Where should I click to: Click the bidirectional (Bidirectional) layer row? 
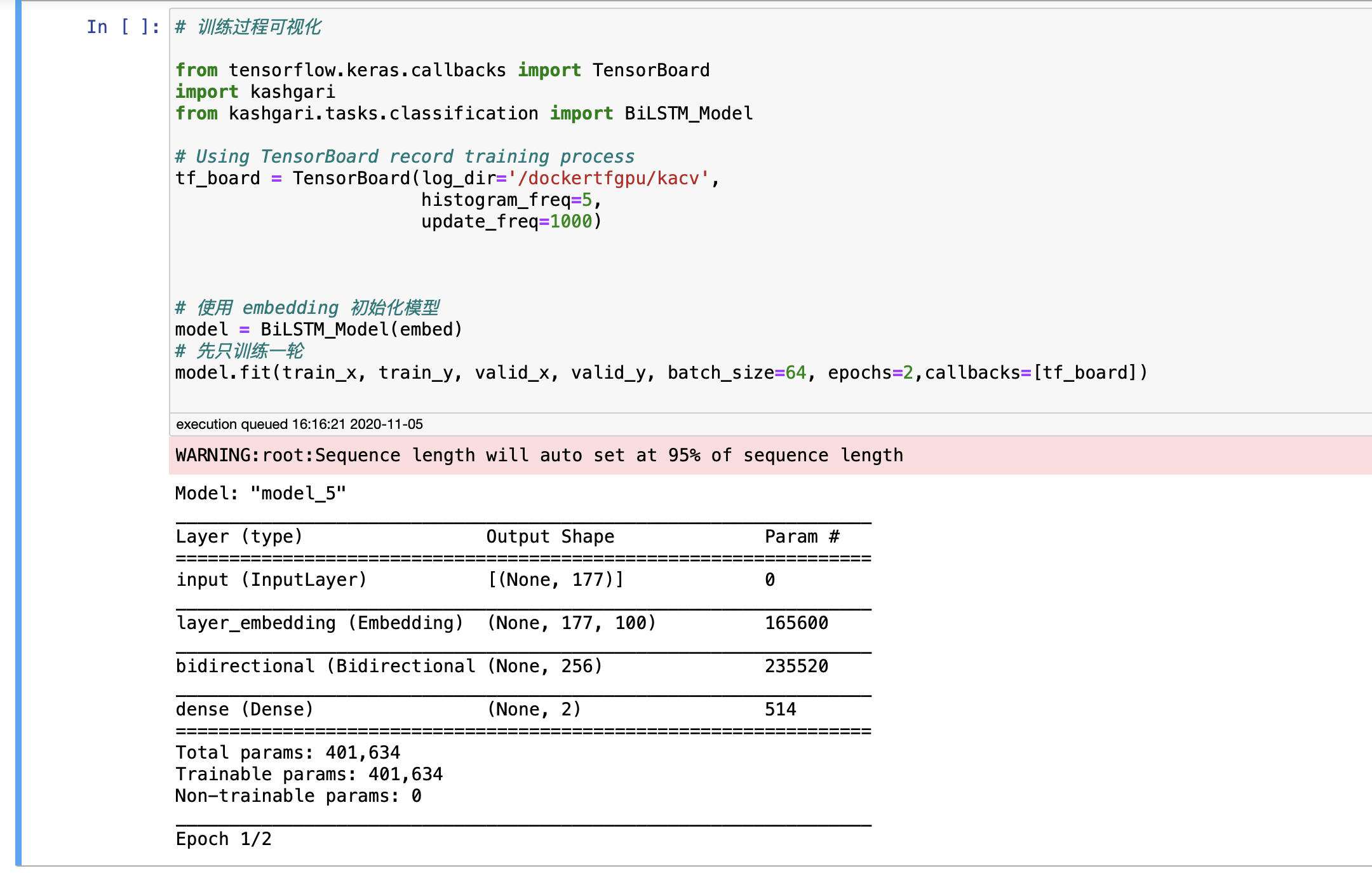[324, 666]
